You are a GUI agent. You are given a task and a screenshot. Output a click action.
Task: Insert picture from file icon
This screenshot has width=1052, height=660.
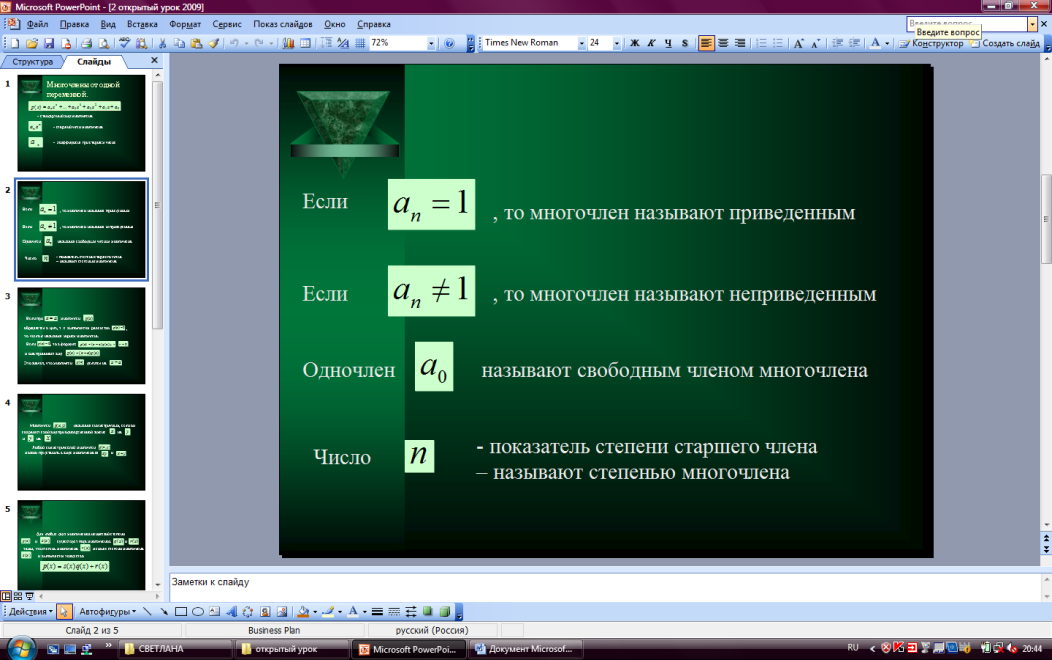(282, 612)
